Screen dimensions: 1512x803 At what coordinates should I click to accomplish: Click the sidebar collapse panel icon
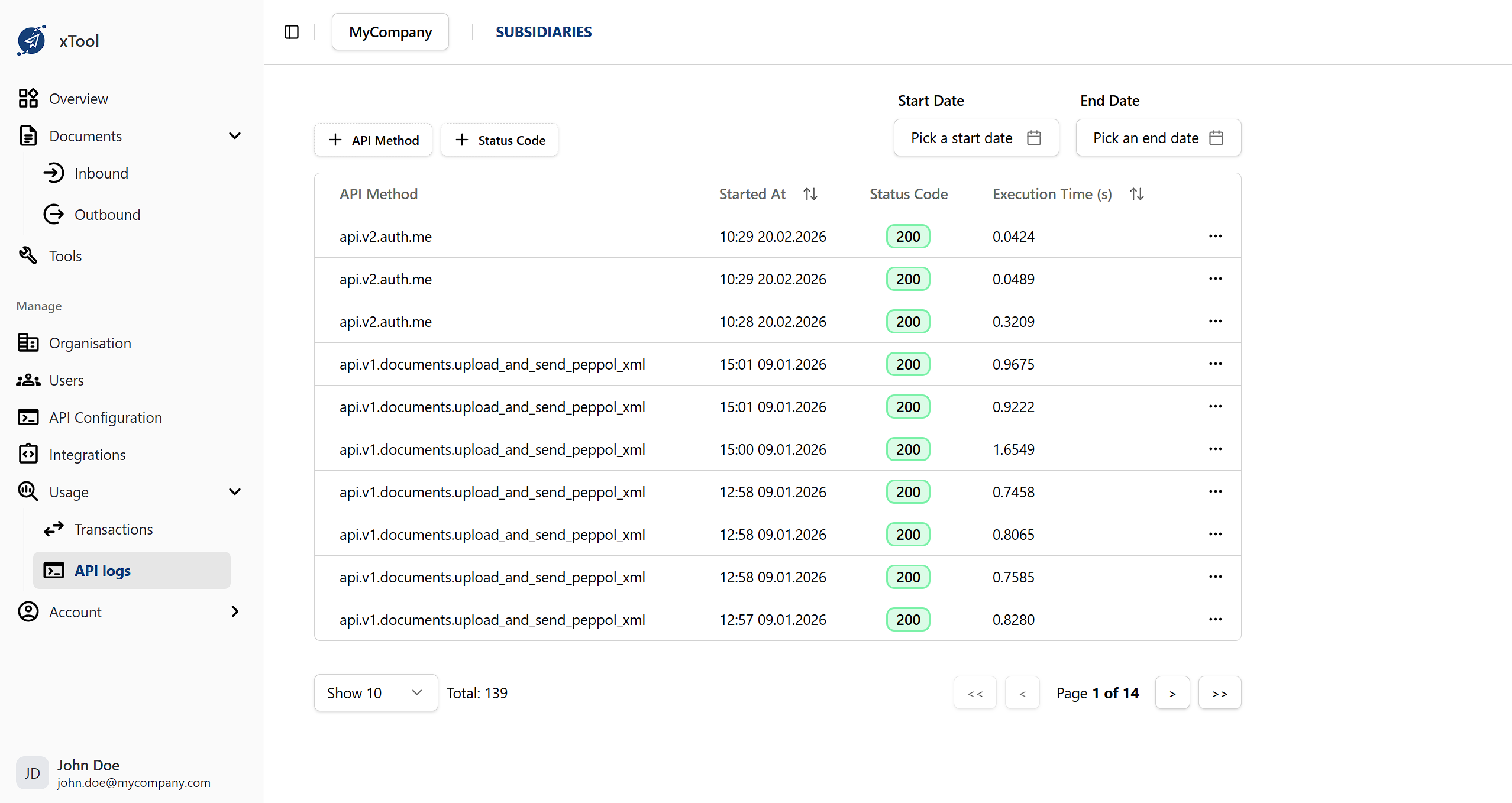(291, 32)
